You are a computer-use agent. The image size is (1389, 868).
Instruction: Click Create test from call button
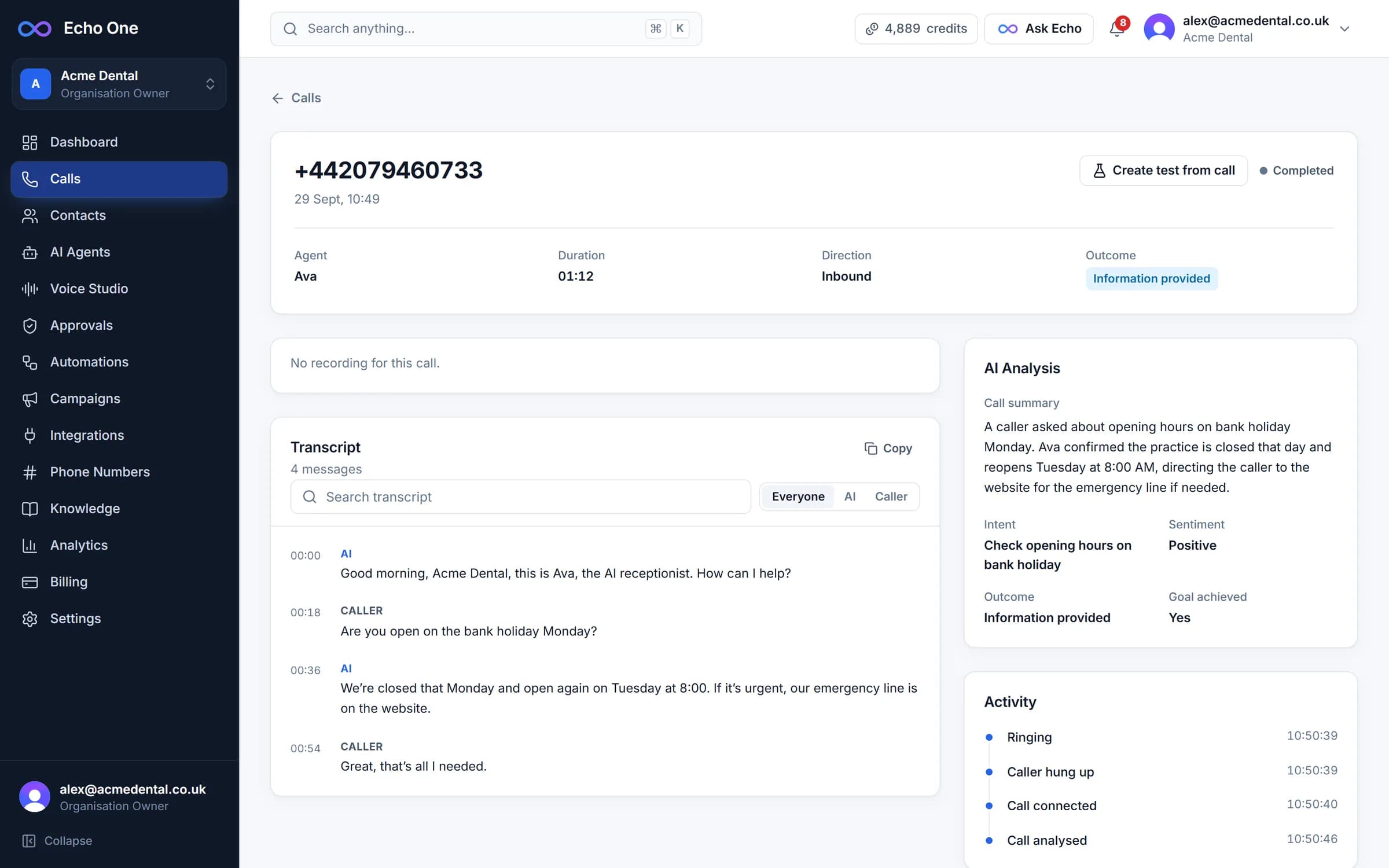point(1163,171)
